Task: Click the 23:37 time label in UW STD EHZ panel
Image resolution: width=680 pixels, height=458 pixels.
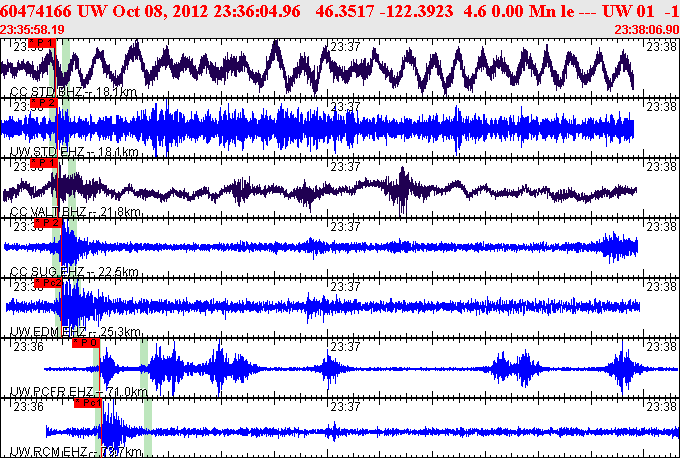Action: pyautogui.click(x=345, y=106)
